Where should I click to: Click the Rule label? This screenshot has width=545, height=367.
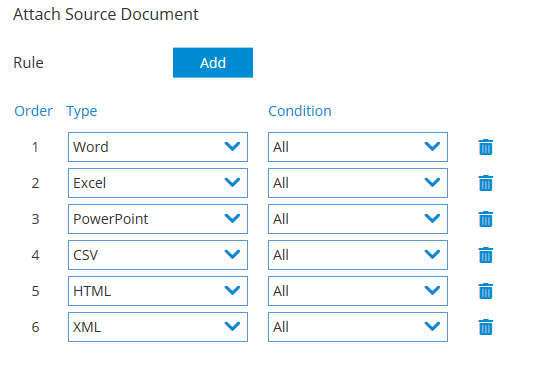(x=29, y=63)
